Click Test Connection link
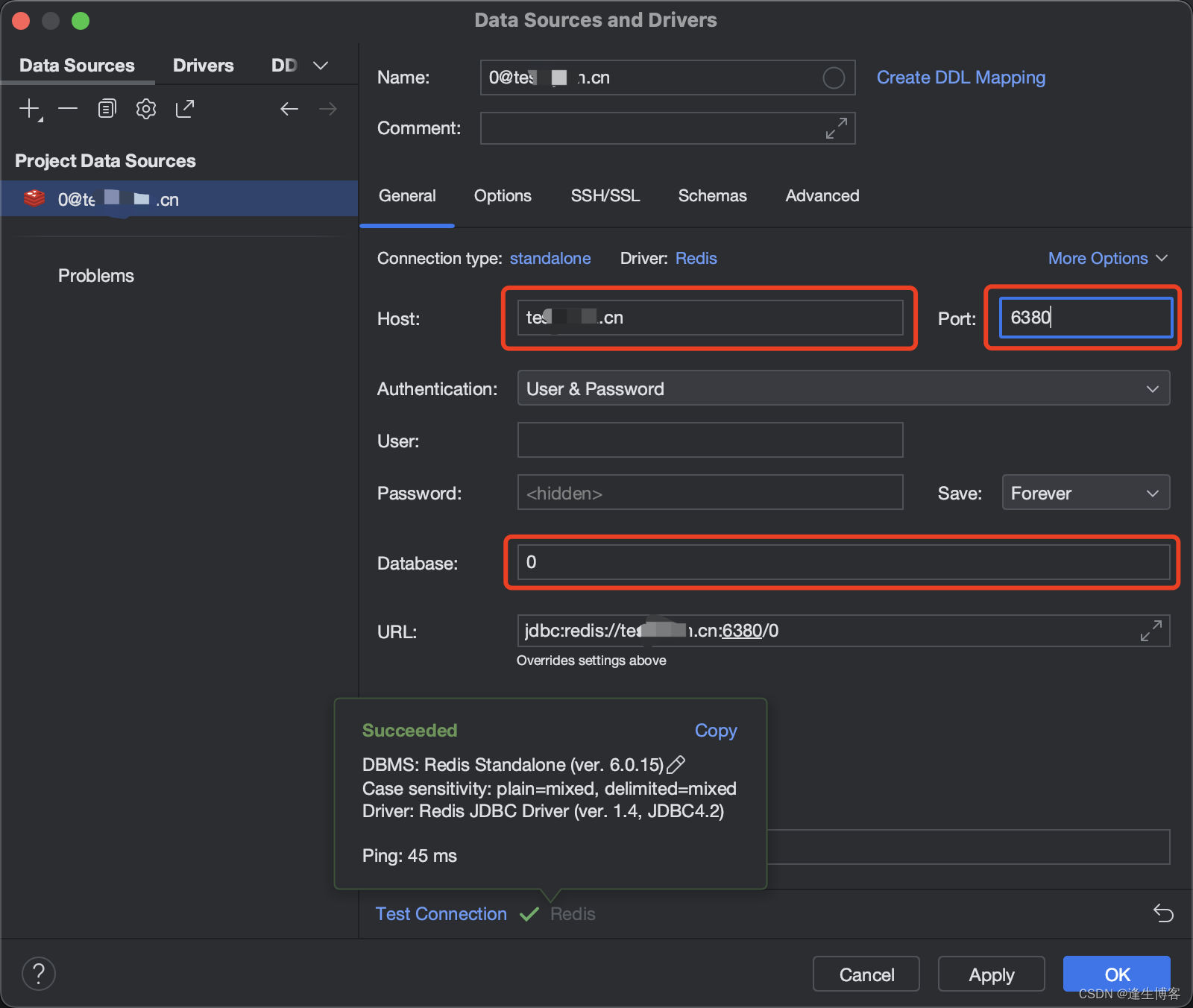The image size is (1193, 1008). coord(441,914)
